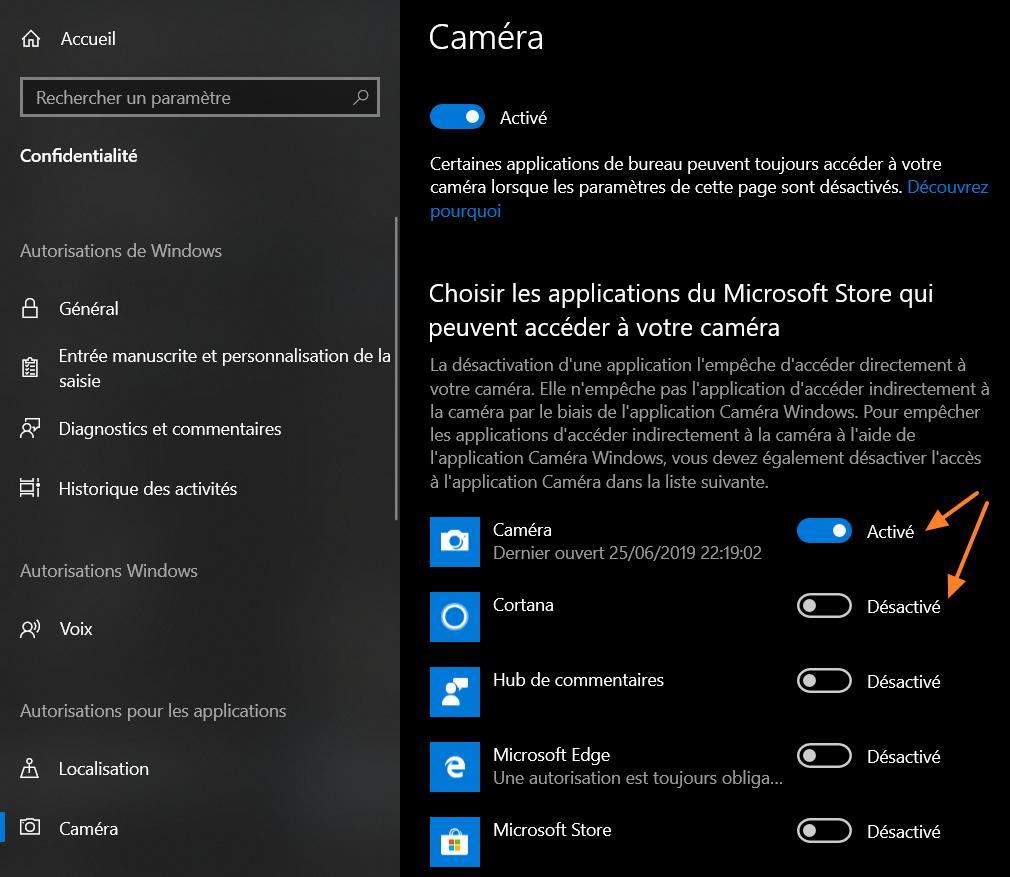Select Caméra in the sidebar
The image size is (1010, 877).
pyautogui.click(x=88, y=829)
